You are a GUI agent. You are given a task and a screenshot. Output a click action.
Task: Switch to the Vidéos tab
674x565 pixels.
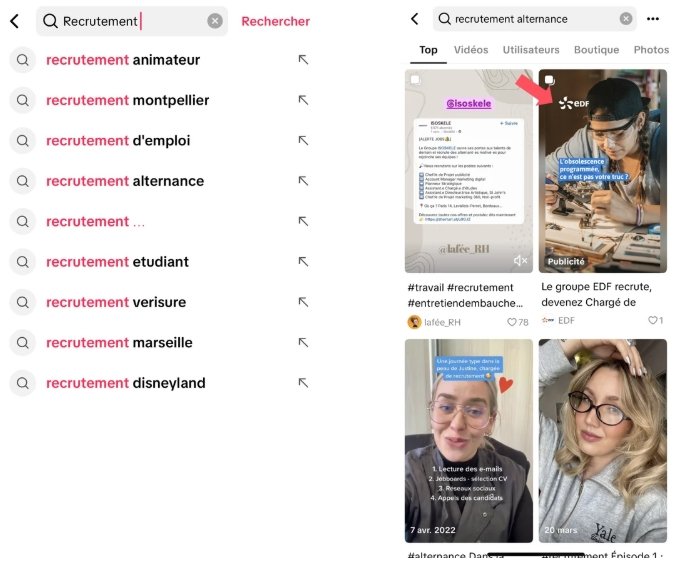471,50
